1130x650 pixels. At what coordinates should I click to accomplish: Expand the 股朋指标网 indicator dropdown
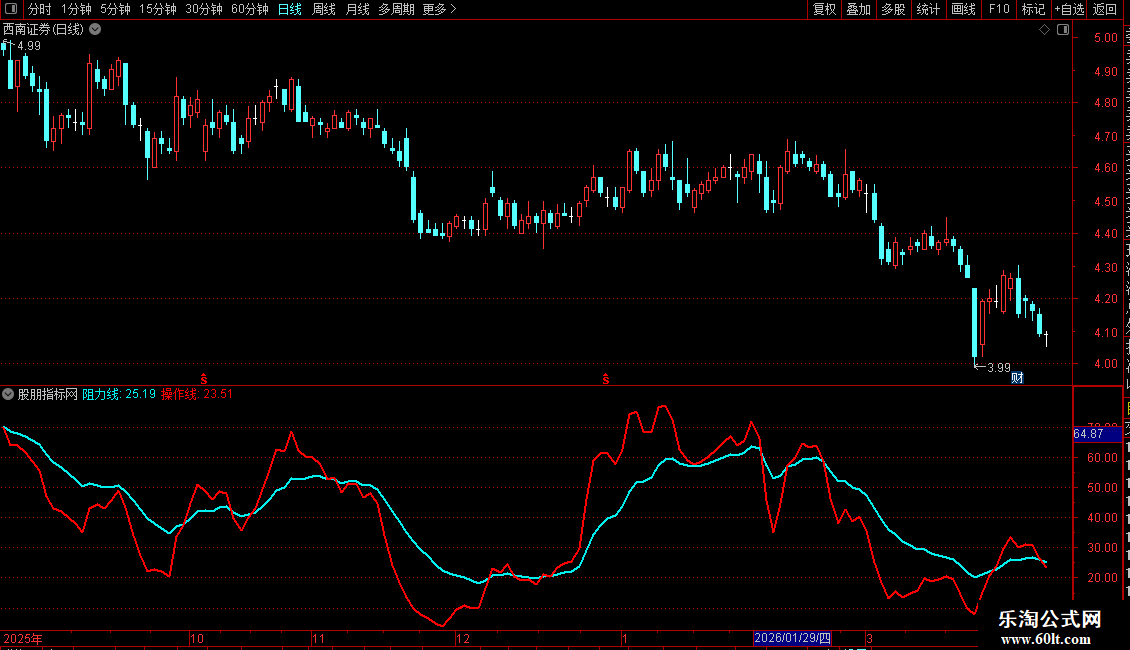tap(8, 394)
